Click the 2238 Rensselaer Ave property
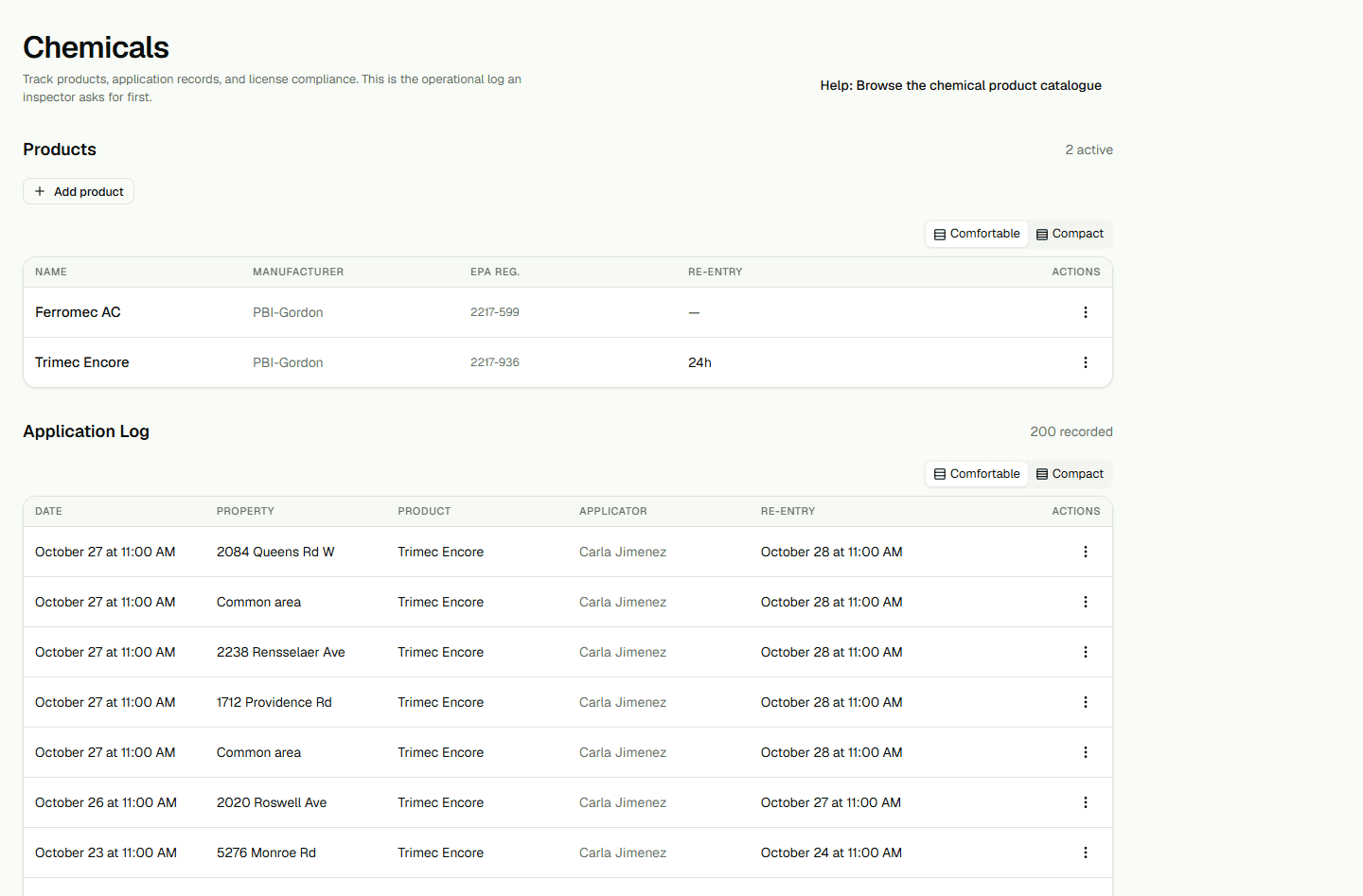 pyautogui.click(x=281, y=652)
